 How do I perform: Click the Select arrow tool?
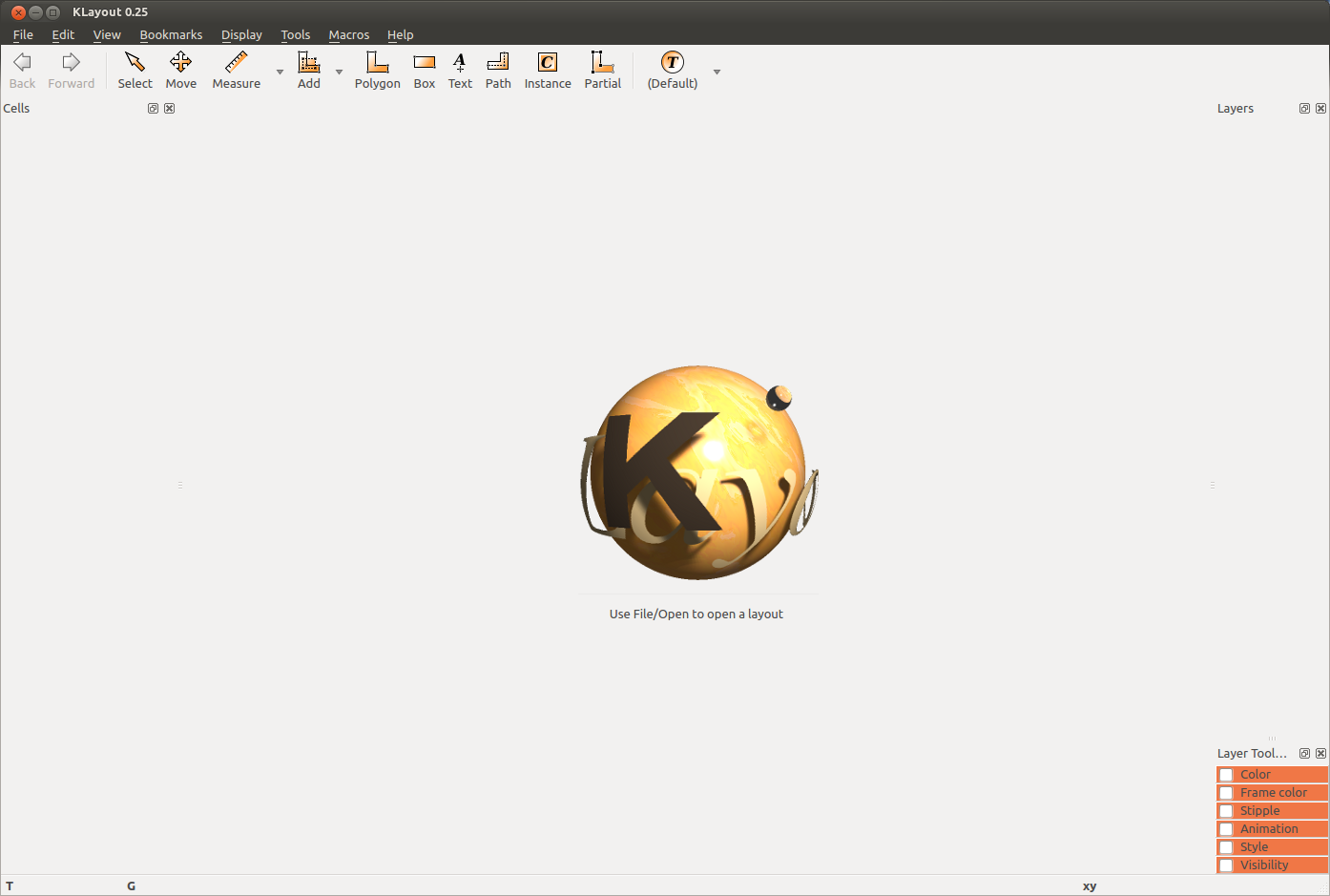[135, 71]
